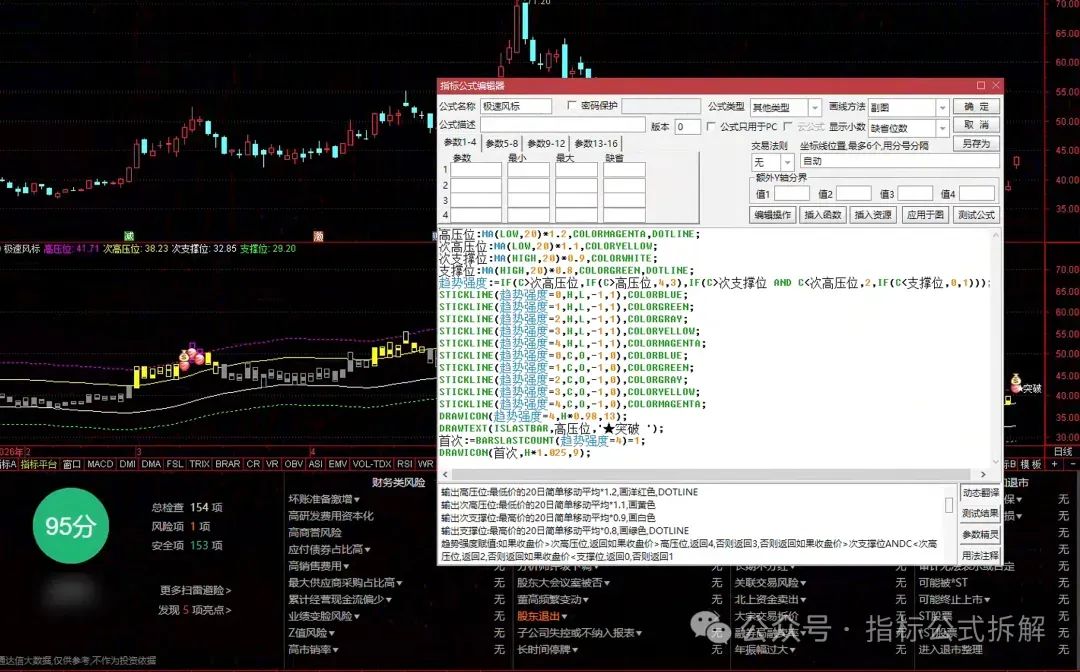This screenshot has height=672, width=1080.
Task: Switch to 参数9-12 tab
Action: point(546,143)
